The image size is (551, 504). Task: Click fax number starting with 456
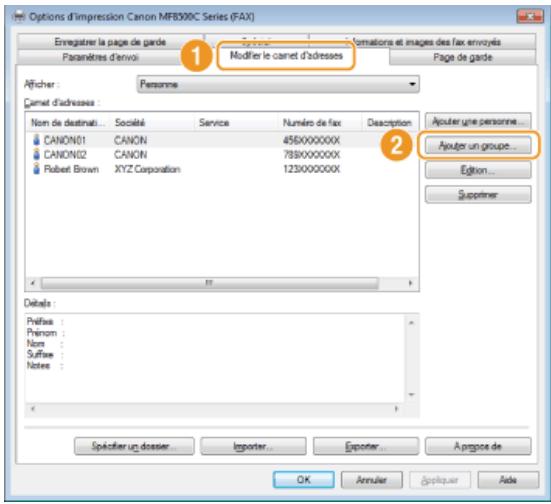pos(311,140)
